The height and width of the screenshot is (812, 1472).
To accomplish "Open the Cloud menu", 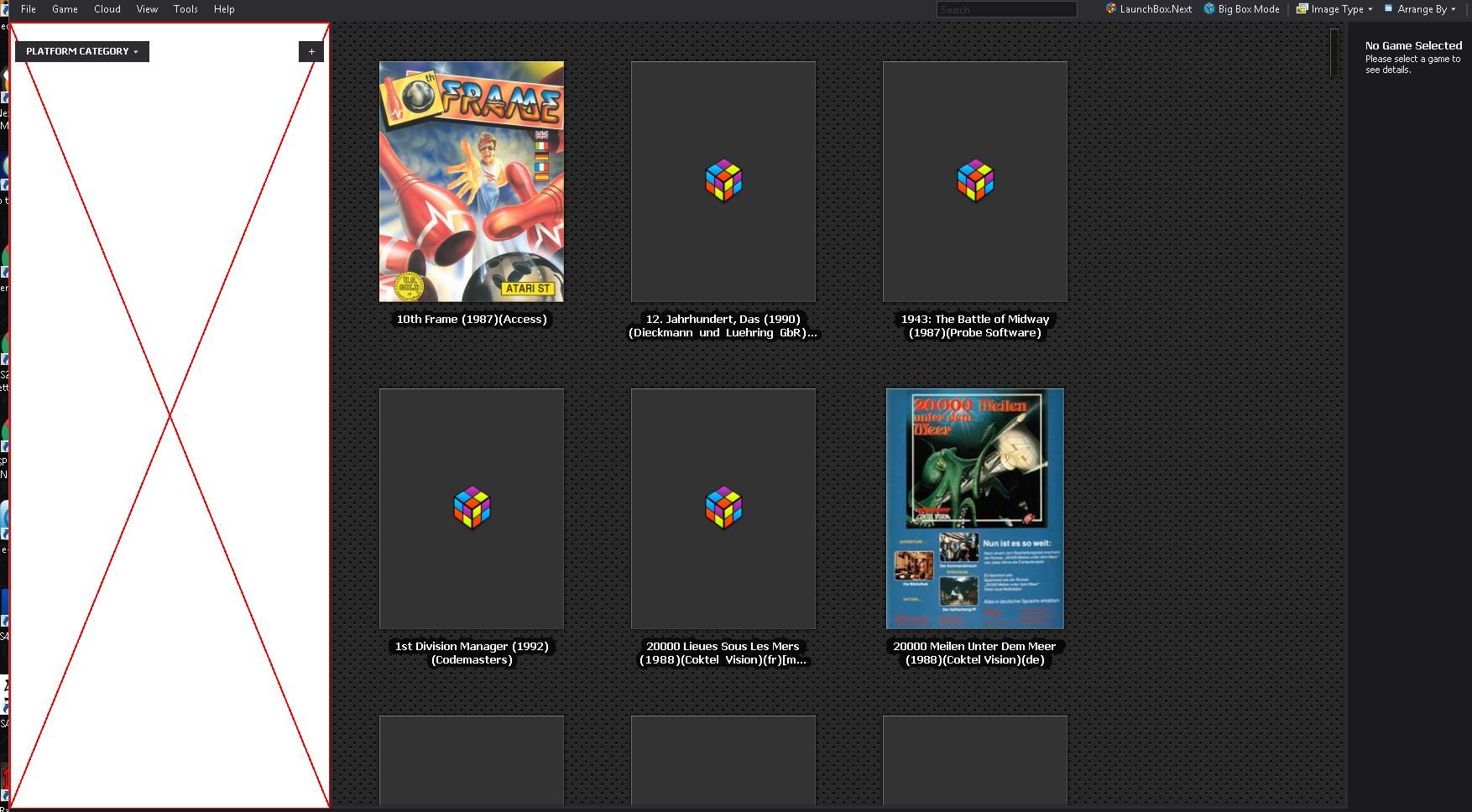I will (x=107, y=9).
